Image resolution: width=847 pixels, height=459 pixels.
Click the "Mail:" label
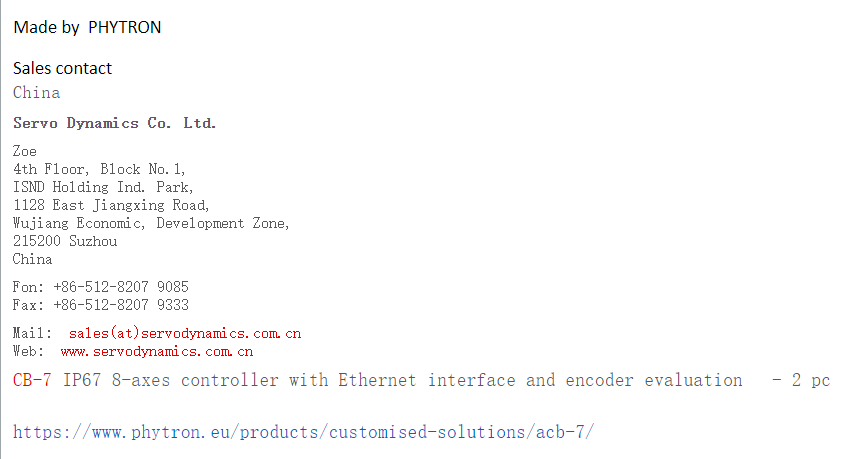coord(32,333)
